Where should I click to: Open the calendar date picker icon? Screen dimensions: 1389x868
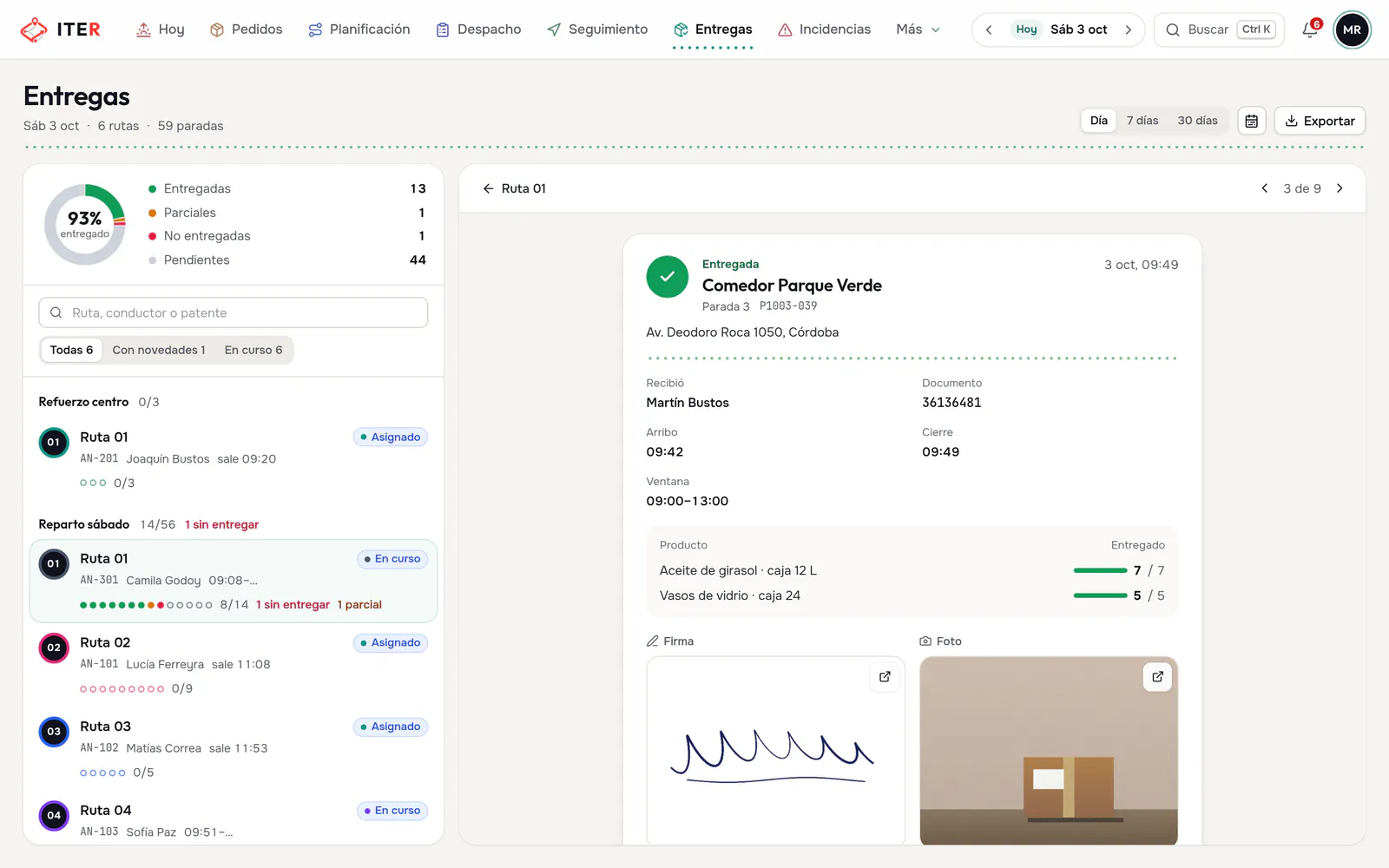coord(1251,121)
